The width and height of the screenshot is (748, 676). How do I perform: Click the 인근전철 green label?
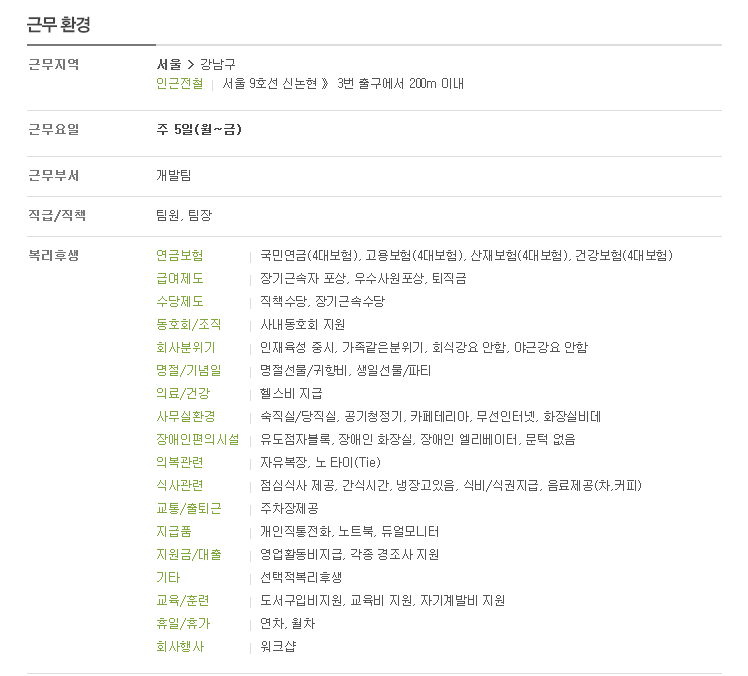click(179, 84)
